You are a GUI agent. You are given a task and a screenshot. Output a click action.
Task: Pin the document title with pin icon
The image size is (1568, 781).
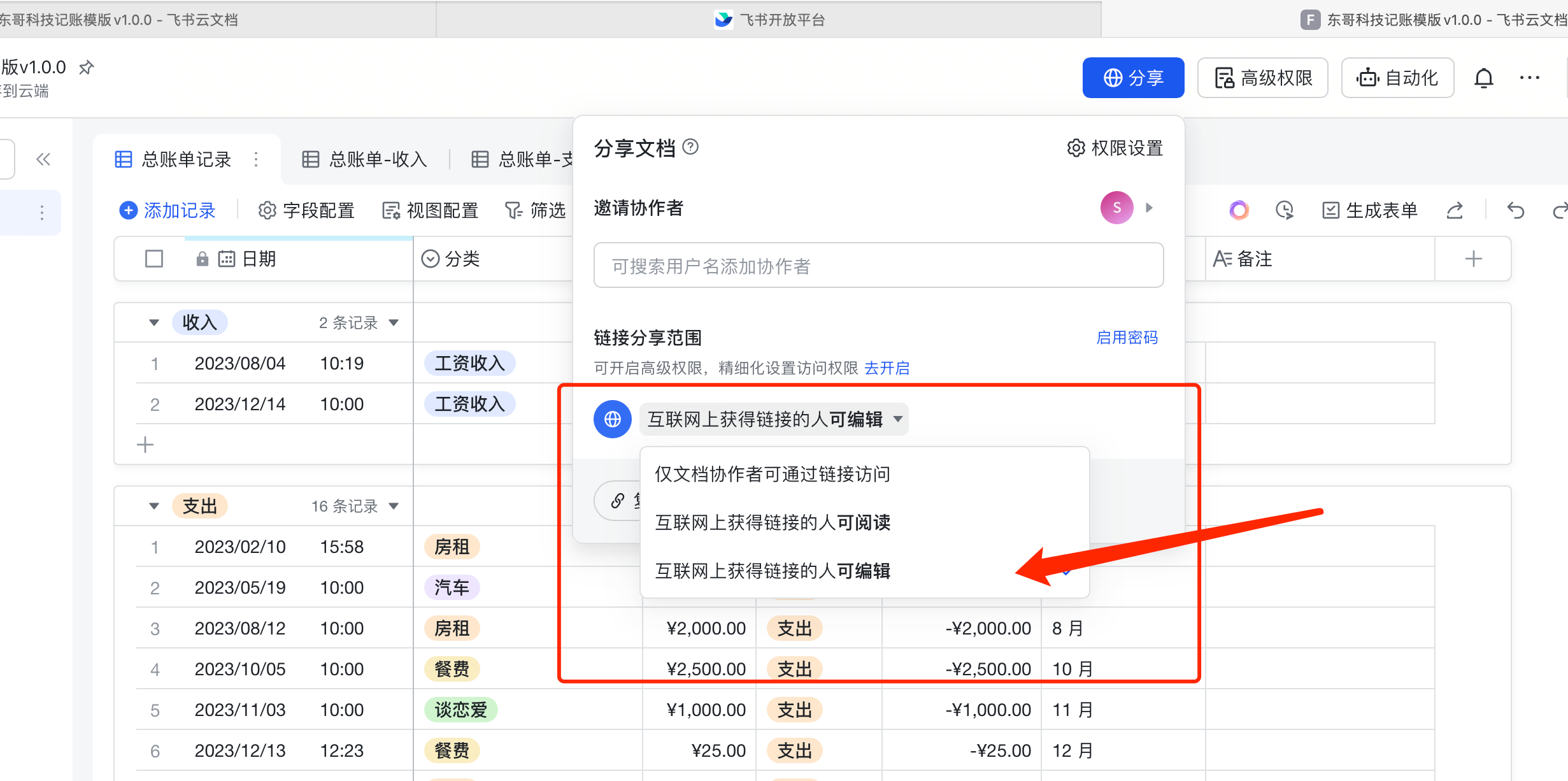pyautogui.click(x=86, y=68)
